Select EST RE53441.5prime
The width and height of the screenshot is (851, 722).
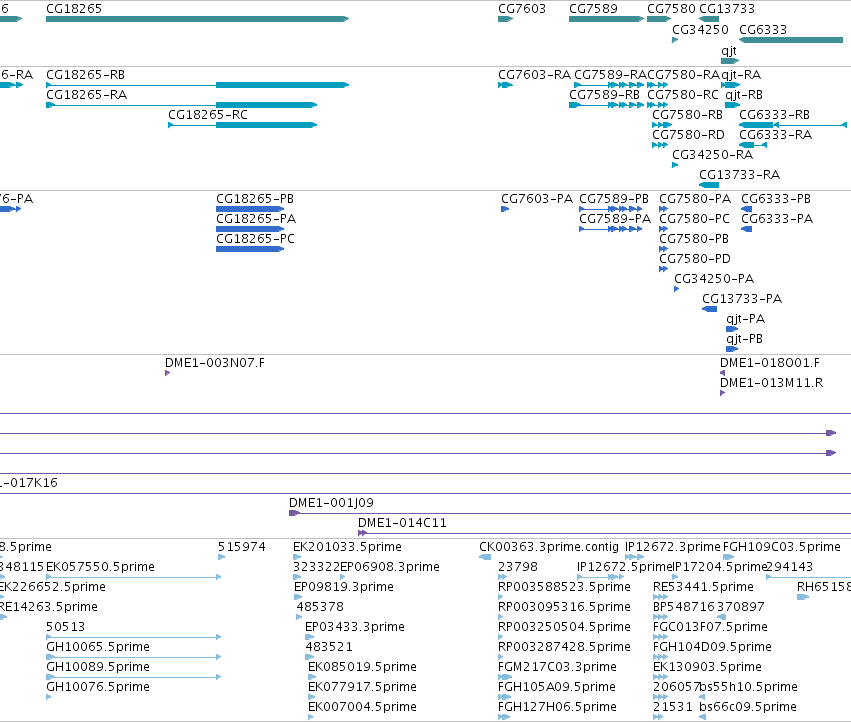703,587
